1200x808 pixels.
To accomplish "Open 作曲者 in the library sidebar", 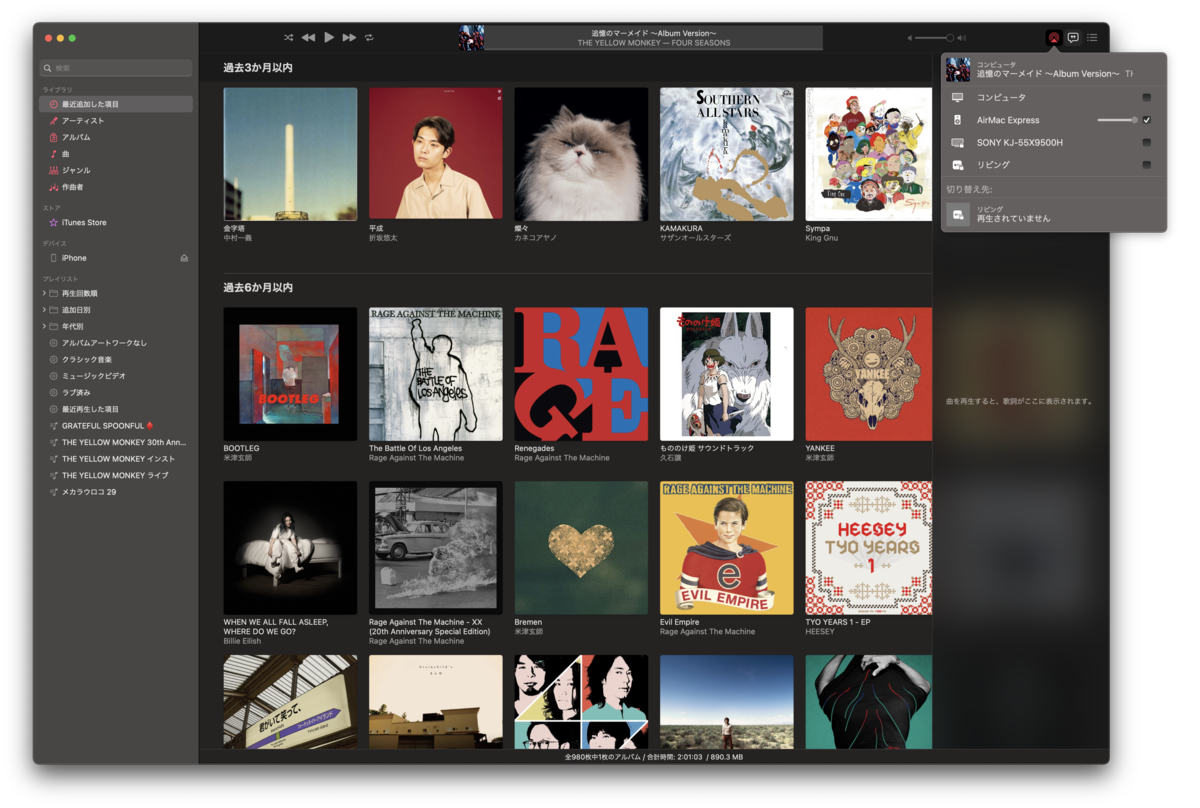I will pyautogui.click(x=72, y=187).
